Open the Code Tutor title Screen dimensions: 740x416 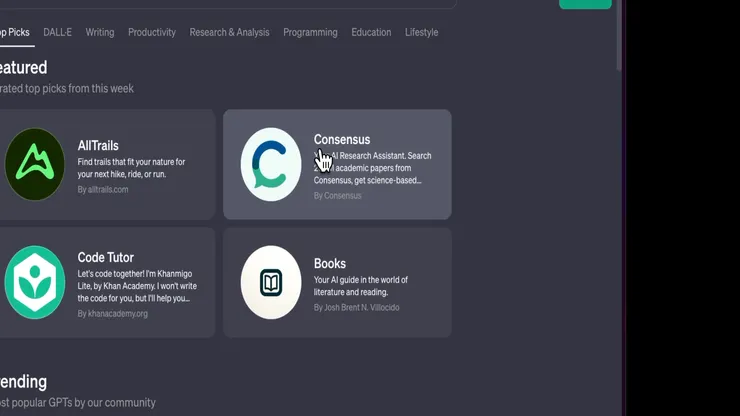[x=106, y=257]
